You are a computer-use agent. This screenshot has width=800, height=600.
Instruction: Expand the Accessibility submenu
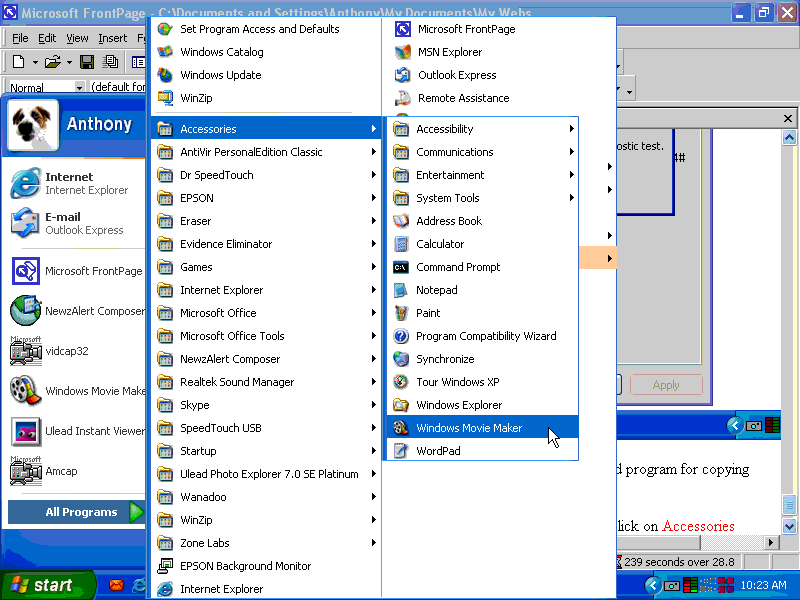click(482, 129)
